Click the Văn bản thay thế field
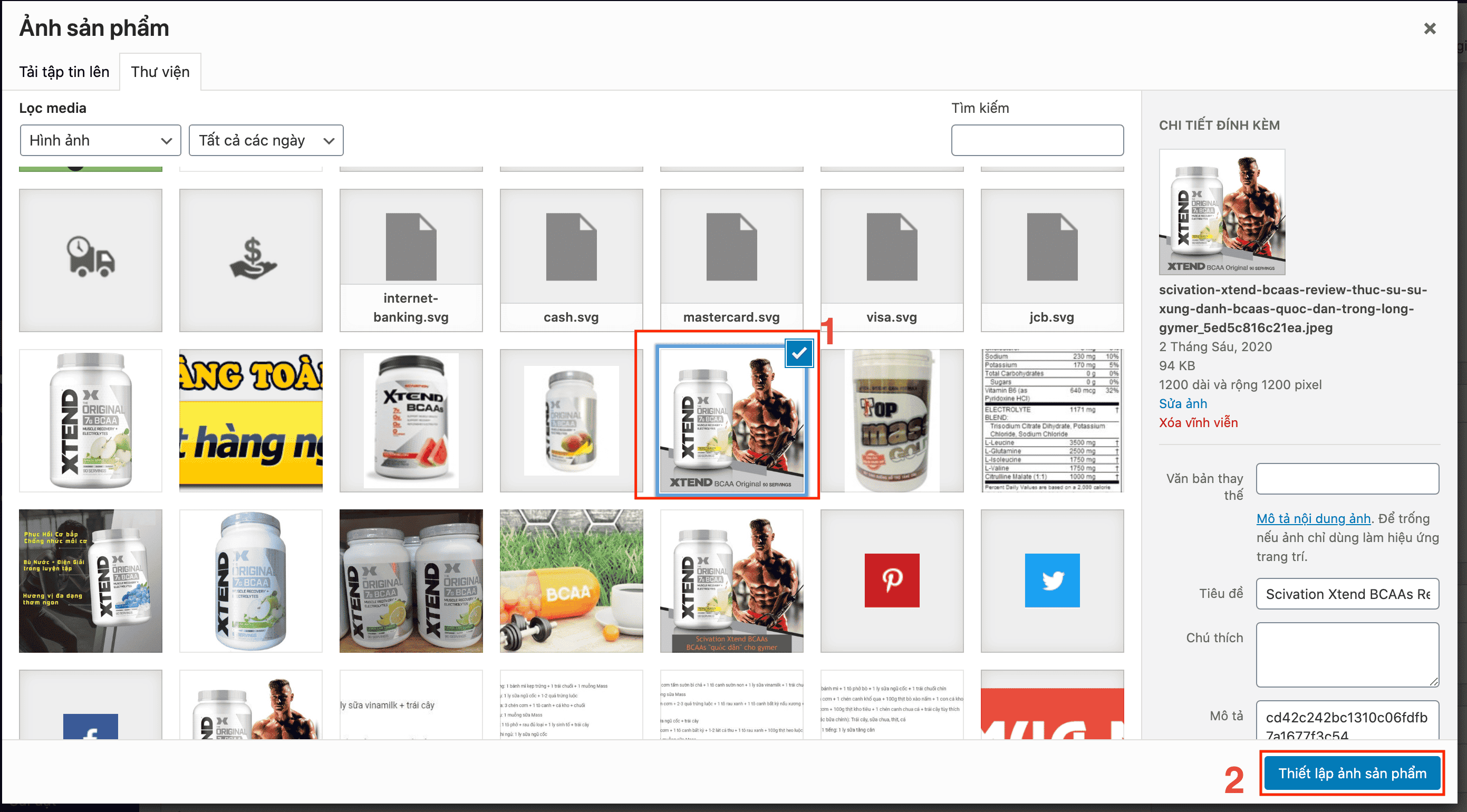The width and height of the screenshot is (1467, 812). click(1347, 479)
